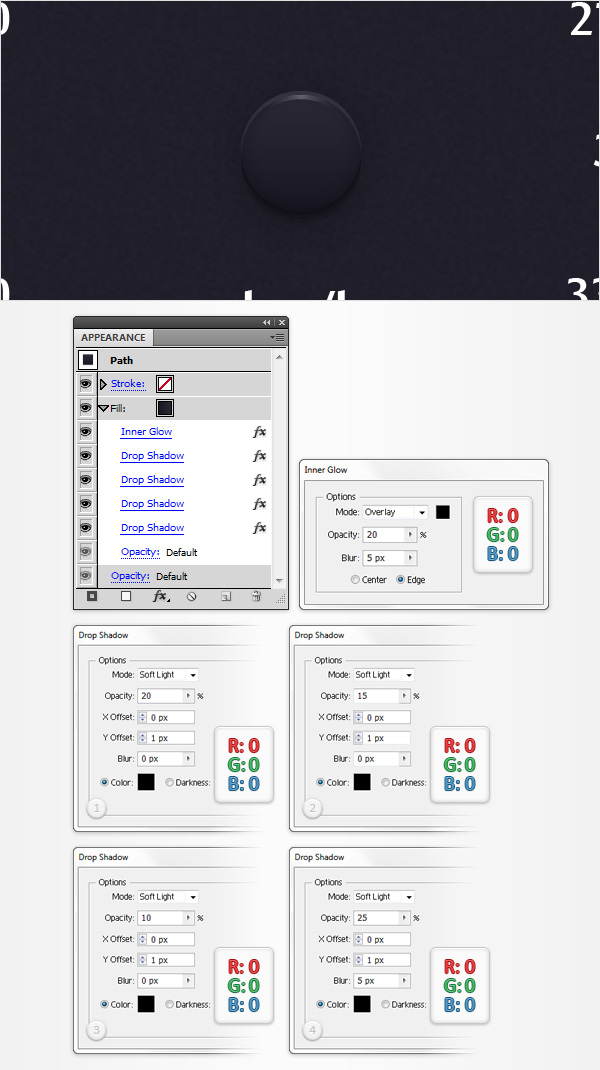This screenshot has height=1070, width=600.
Task: Click indented Opacity link under Fill effects
Action: point(140,552)
